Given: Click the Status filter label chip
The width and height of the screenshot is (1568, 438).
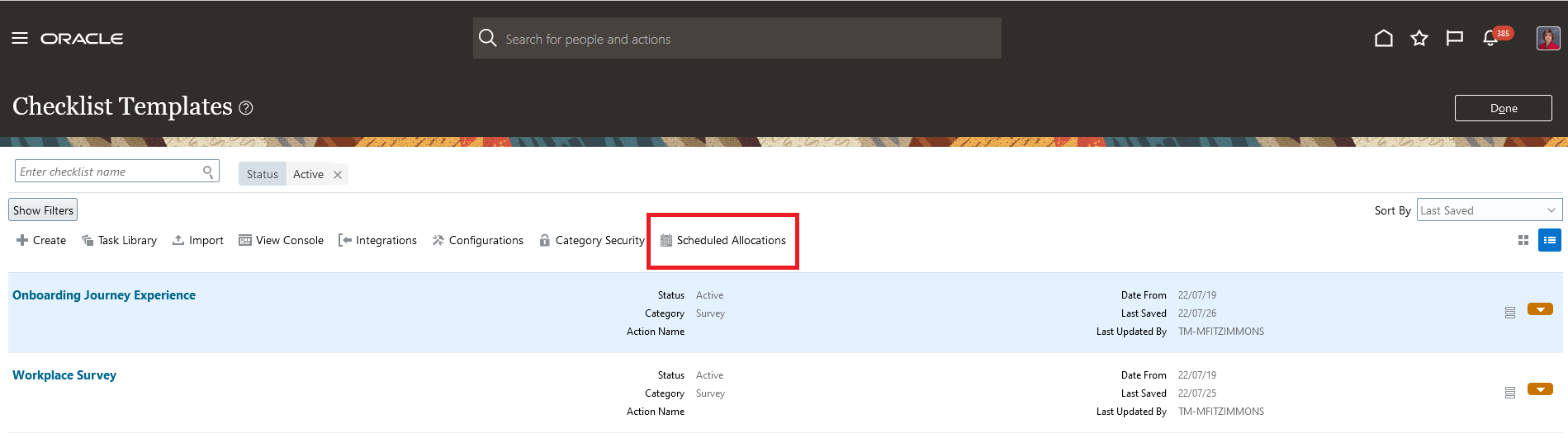Looking at the screenshot, I should (263, 175).
